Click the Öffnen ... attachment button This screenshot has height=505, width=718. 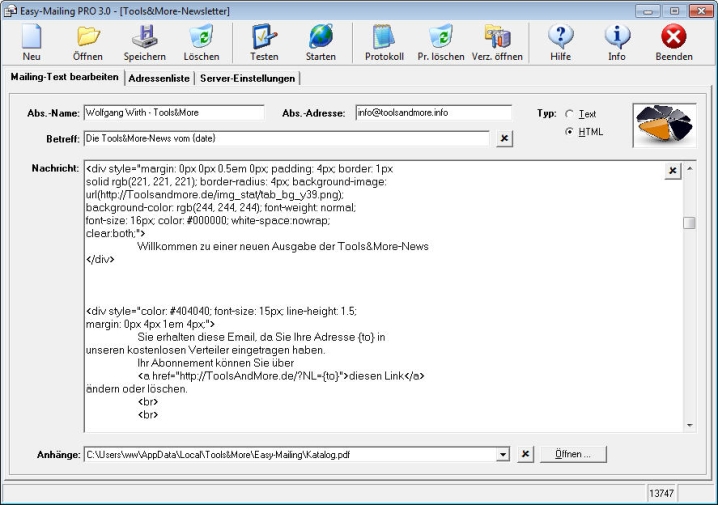click(x=574, y=455)
